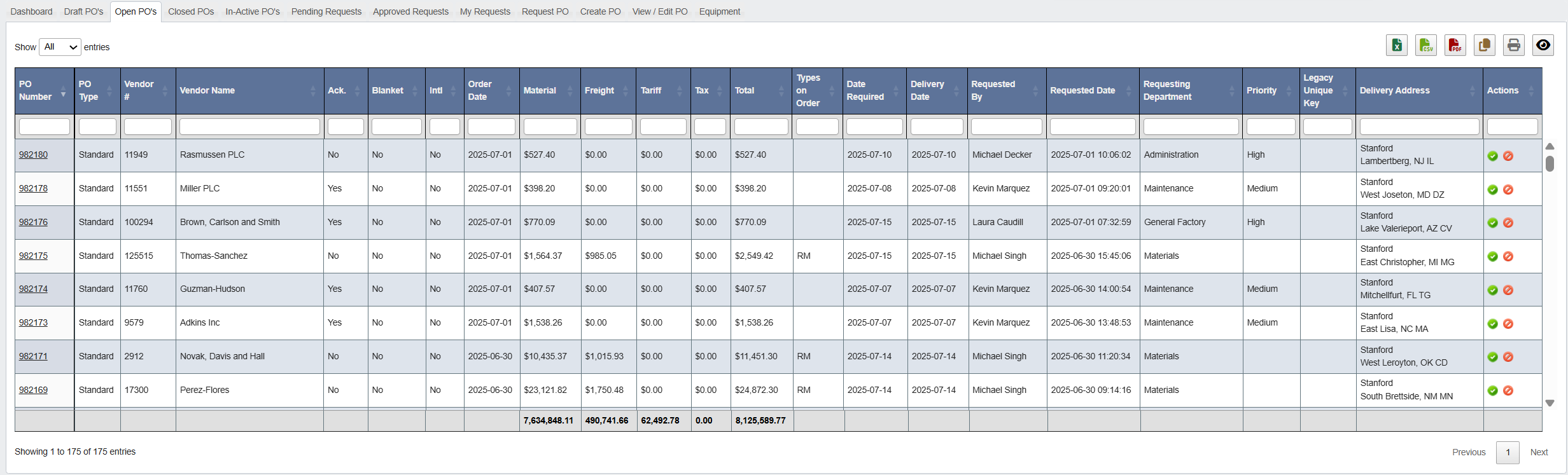
Task: Select total cell $24,872.30
Action: [x=762, y=390]
